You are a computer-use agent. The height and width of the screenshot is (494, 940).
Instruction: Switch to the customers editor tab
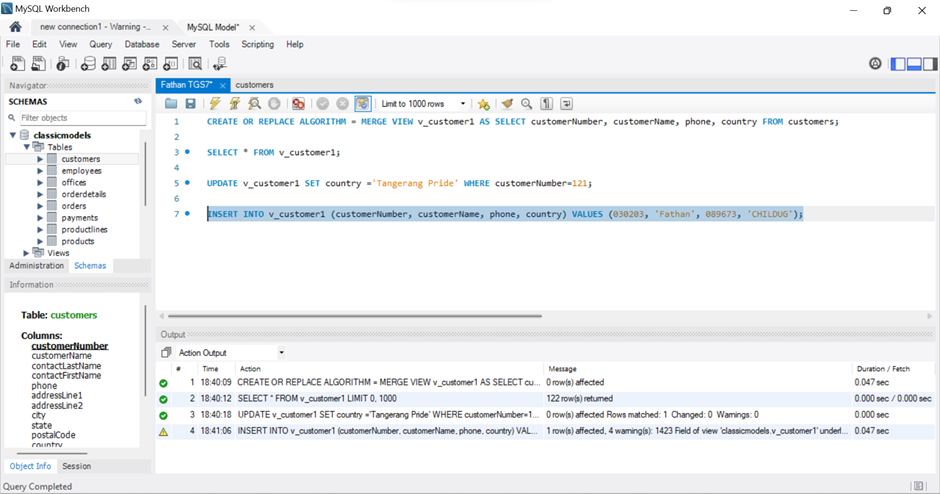[x=254, y=85]
